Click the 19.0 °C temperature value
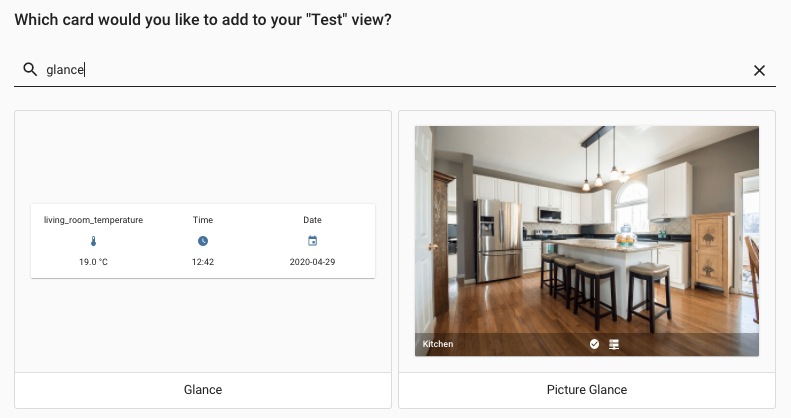The image size is (791, 418). (x=93, y=262)
